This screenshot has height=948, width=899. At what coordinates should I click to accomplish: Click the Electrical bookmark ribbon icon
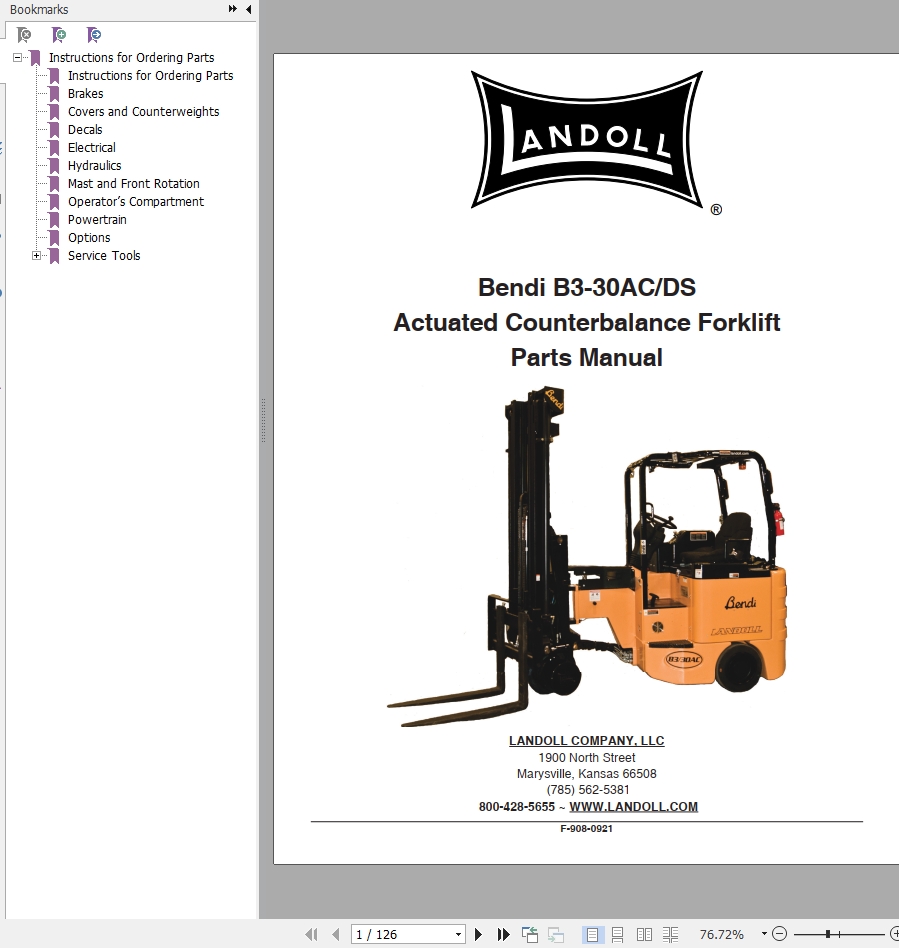click(54, 148)
